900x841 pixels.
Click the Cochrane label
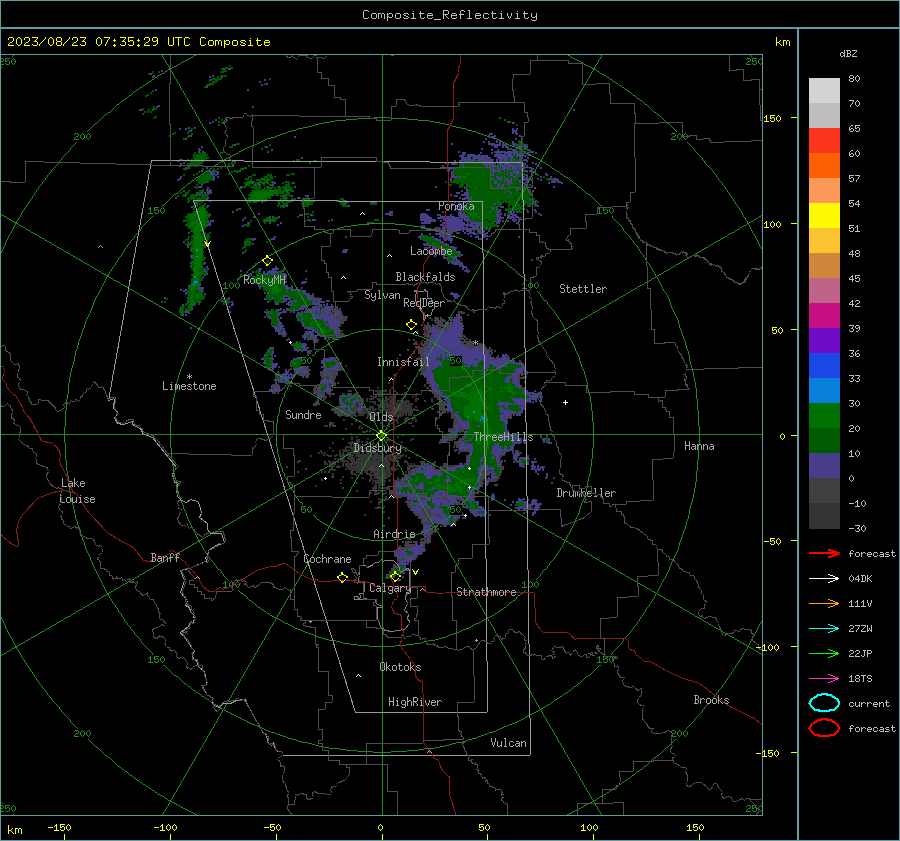click(x=327, y=559)
